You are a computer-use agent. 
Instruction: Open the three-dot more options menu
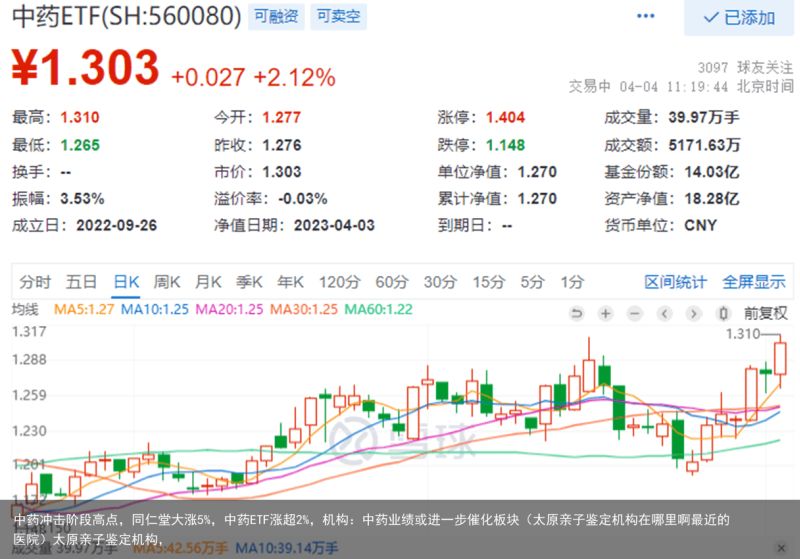coord(645,16)
